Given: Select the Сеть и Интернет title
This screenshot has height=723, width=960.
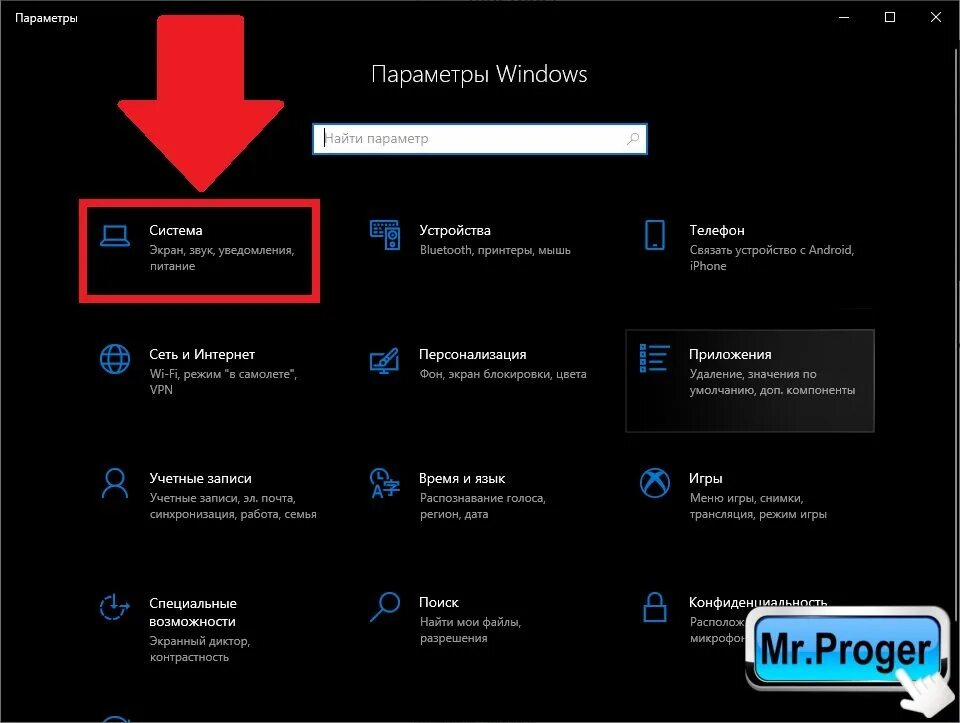Looking at the screenshot, I should (202, 354).
